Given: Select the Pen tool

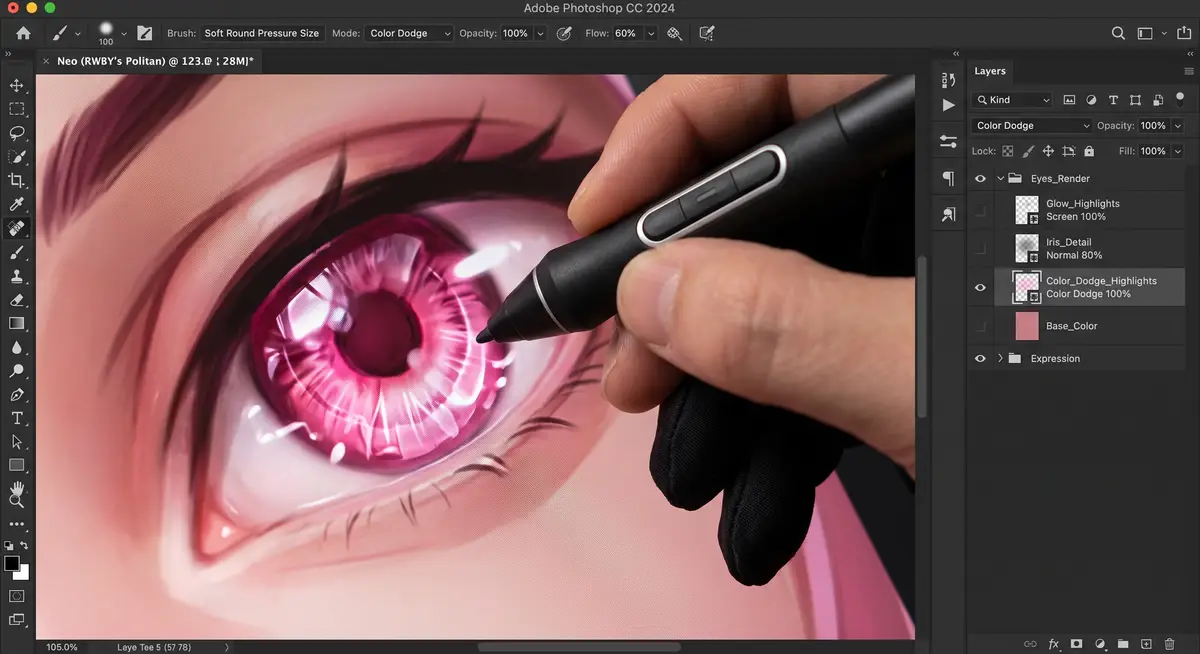Looking at the screenshot, I should [x=17, y=395].
